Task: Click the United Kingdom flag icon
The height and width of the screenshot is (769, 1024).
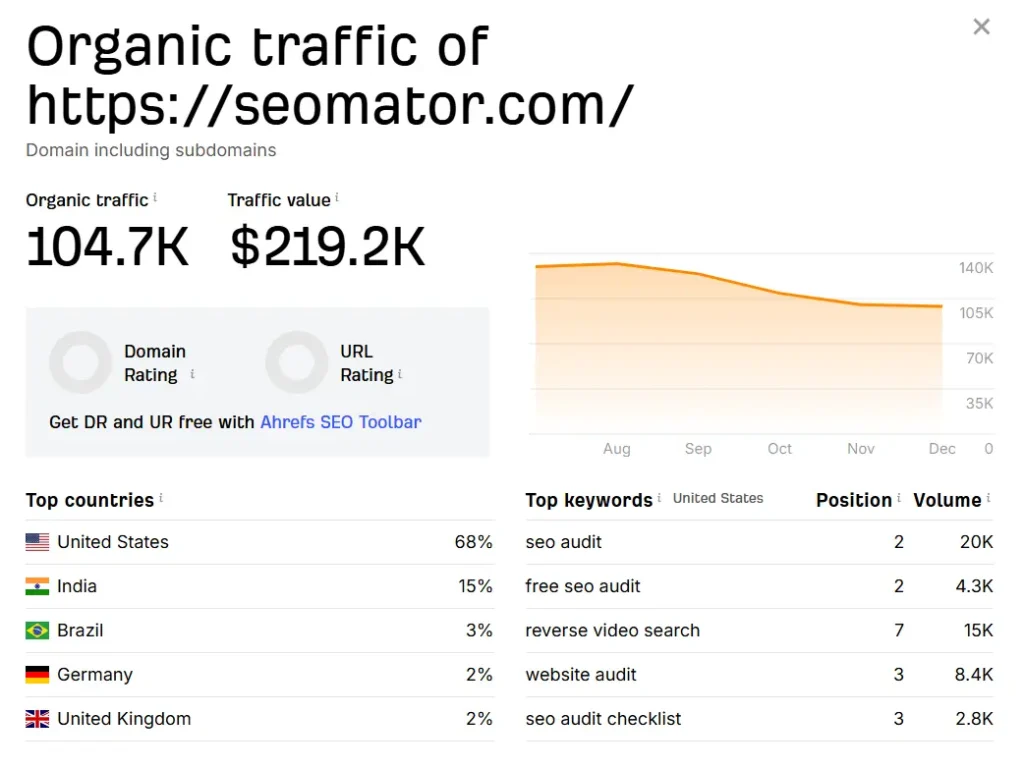Action: (x=37, y=718)
